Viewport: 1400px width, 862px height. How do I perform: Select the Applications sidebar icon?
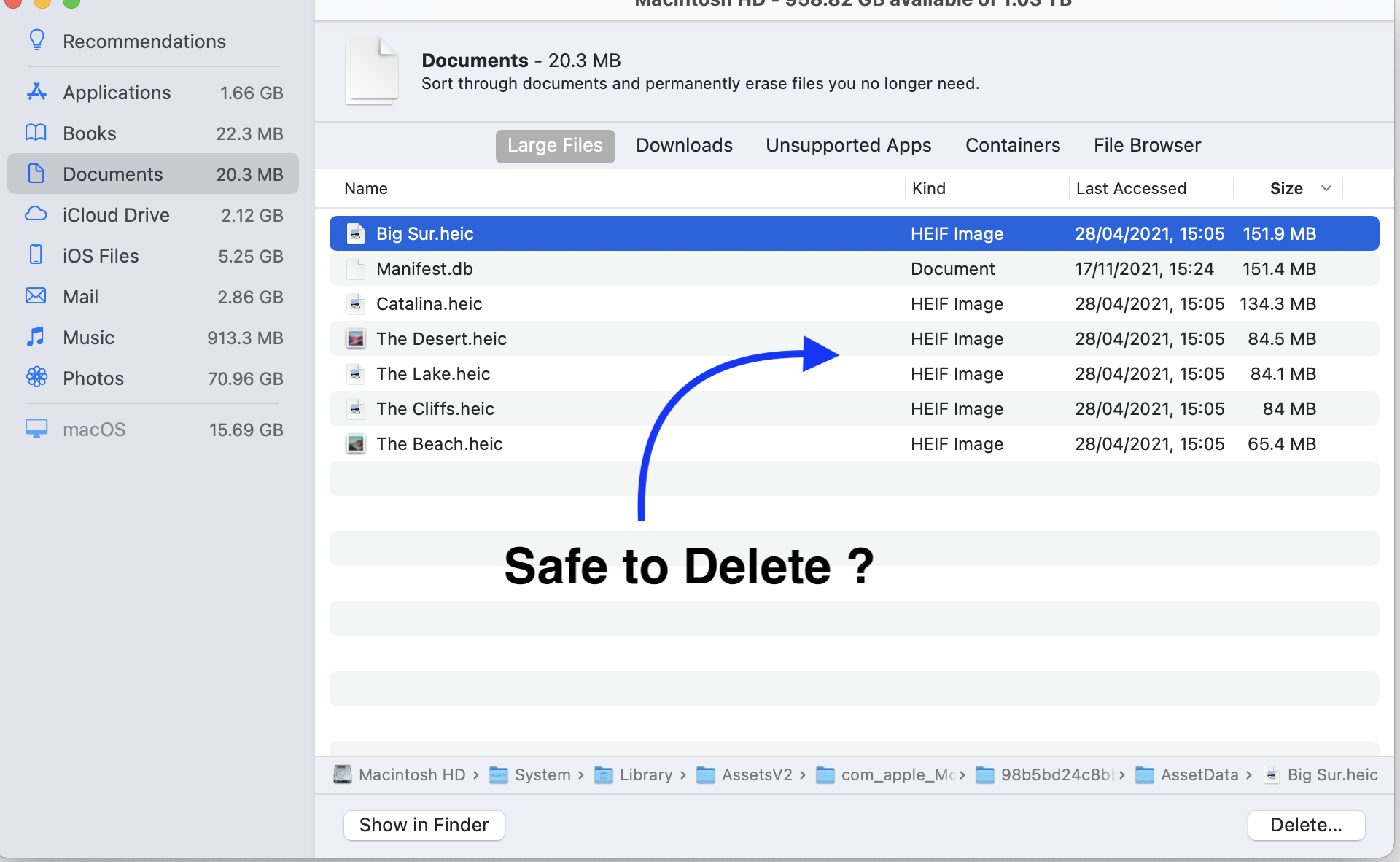tap(36, 92)
